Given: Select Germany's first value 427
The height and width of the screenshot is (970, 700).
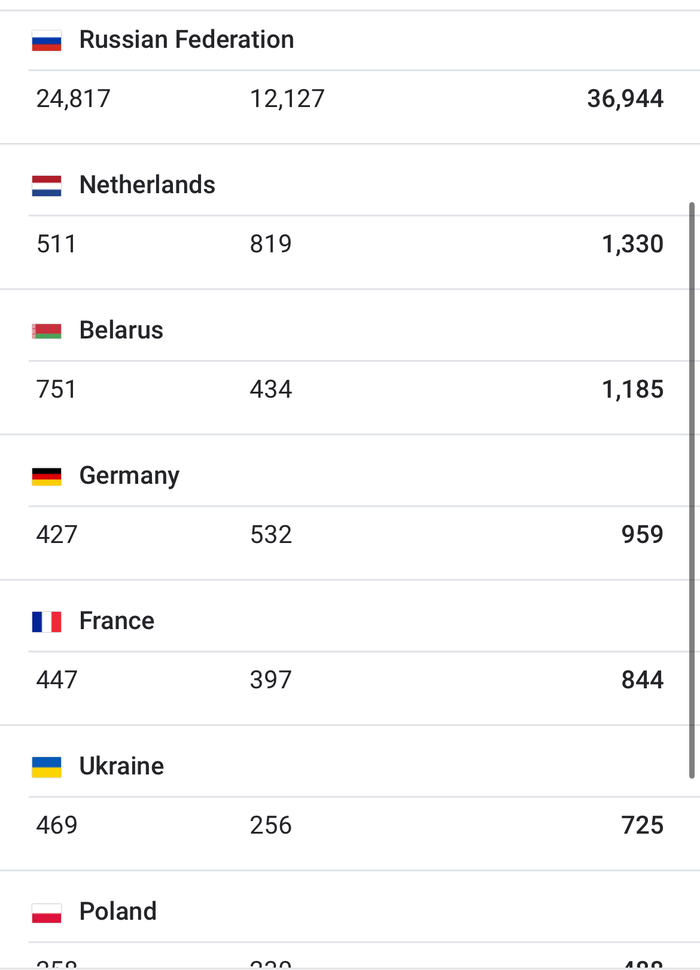Looking at the screenshot, I should pos(56,534).
